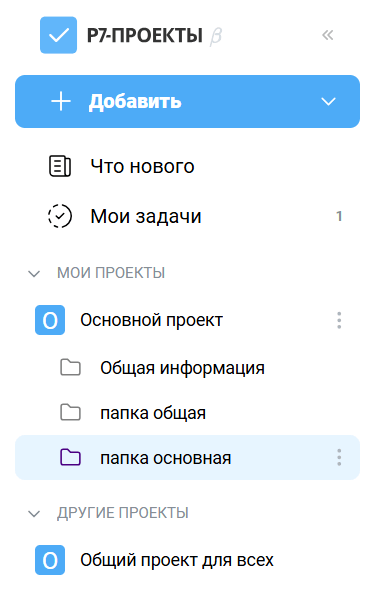Click folder icon of Общая информация

point(71,367)
